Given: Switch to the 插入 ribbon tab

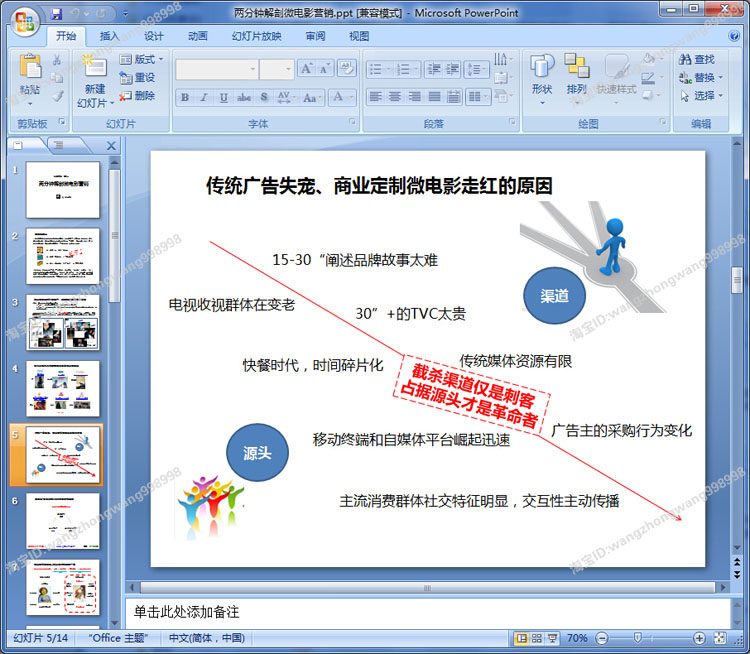Looking at the screenshot, I should pyautogui.click(x=110, y=36).
